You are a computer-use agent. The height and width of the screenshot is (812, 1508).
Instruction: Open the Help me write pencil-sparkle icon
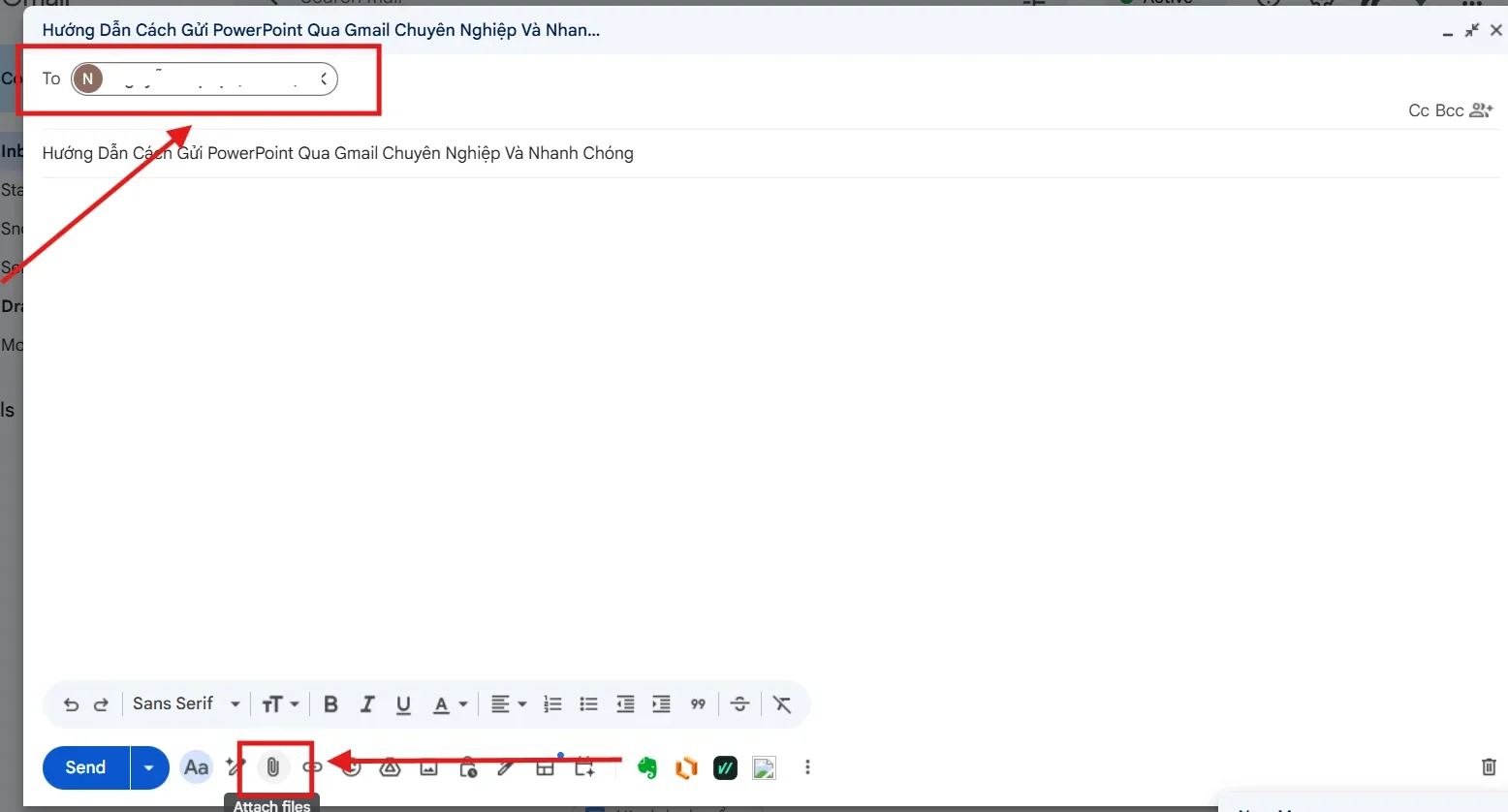(x=234, y=766)
